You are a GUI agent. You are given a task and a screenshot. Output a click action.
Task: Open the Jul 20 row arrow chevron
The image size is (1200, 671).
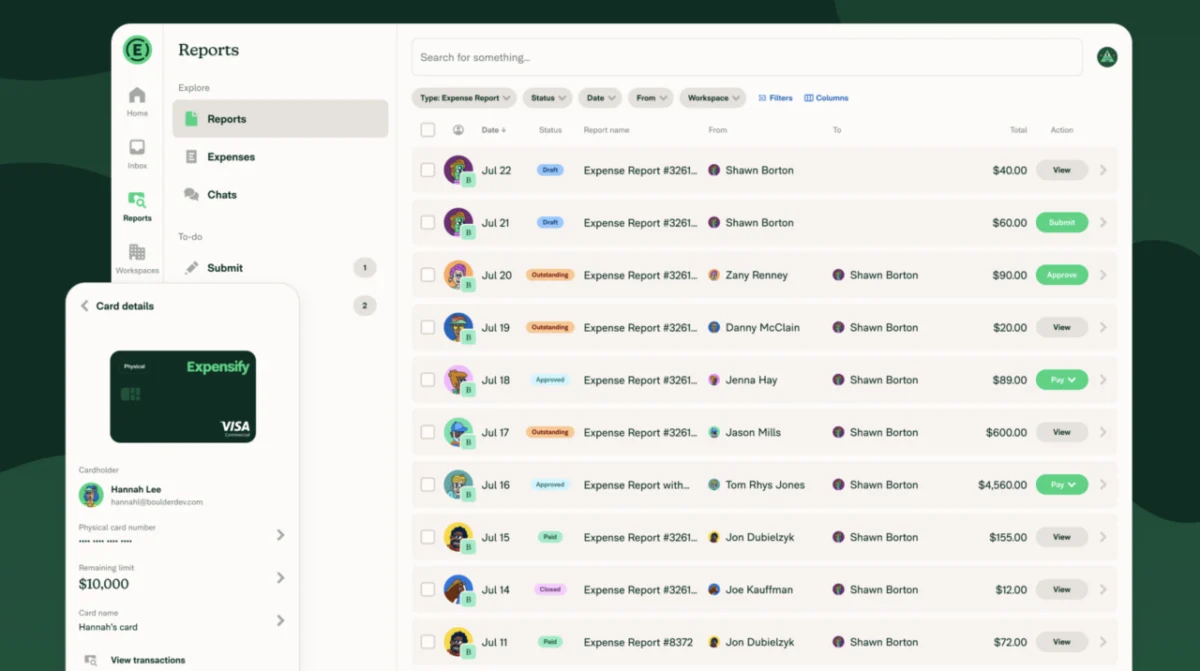coord(1103,275)
